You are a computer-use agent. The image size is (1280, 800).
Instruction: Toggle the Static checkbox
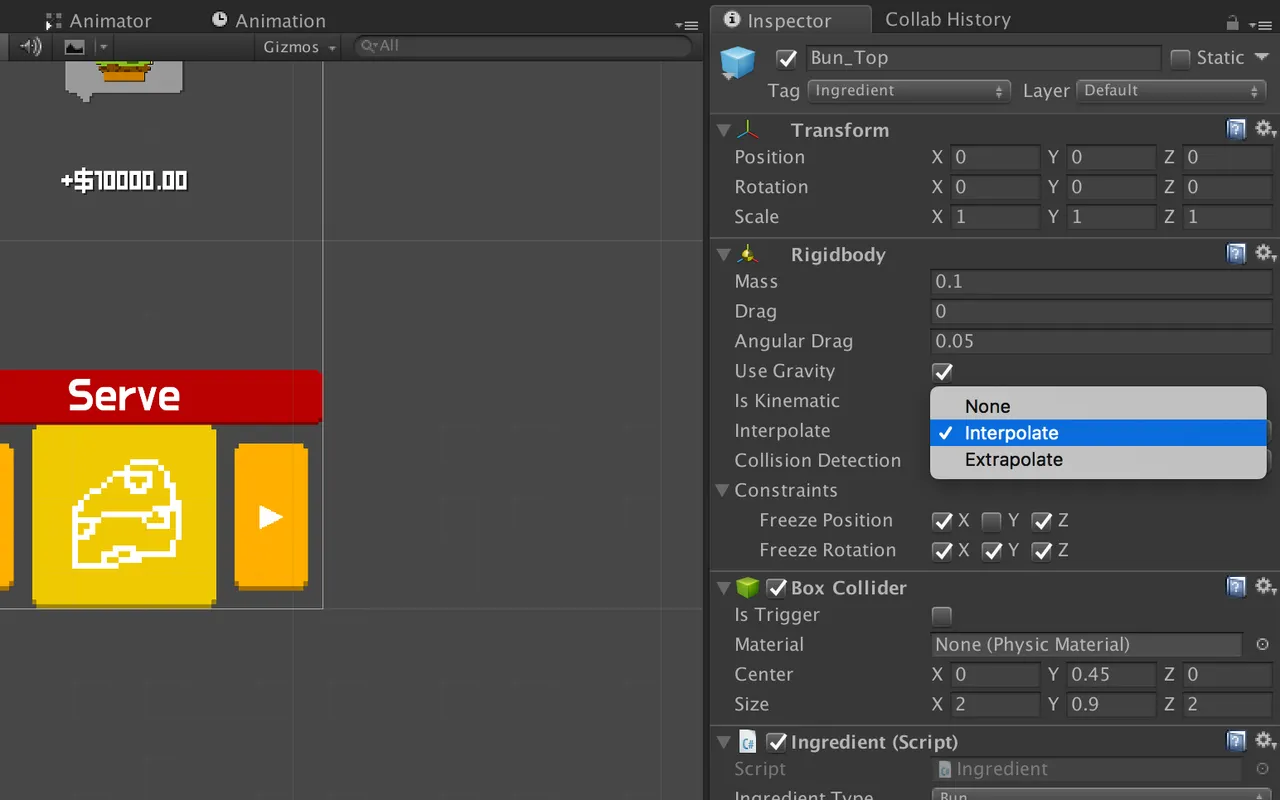(1180, 58)
